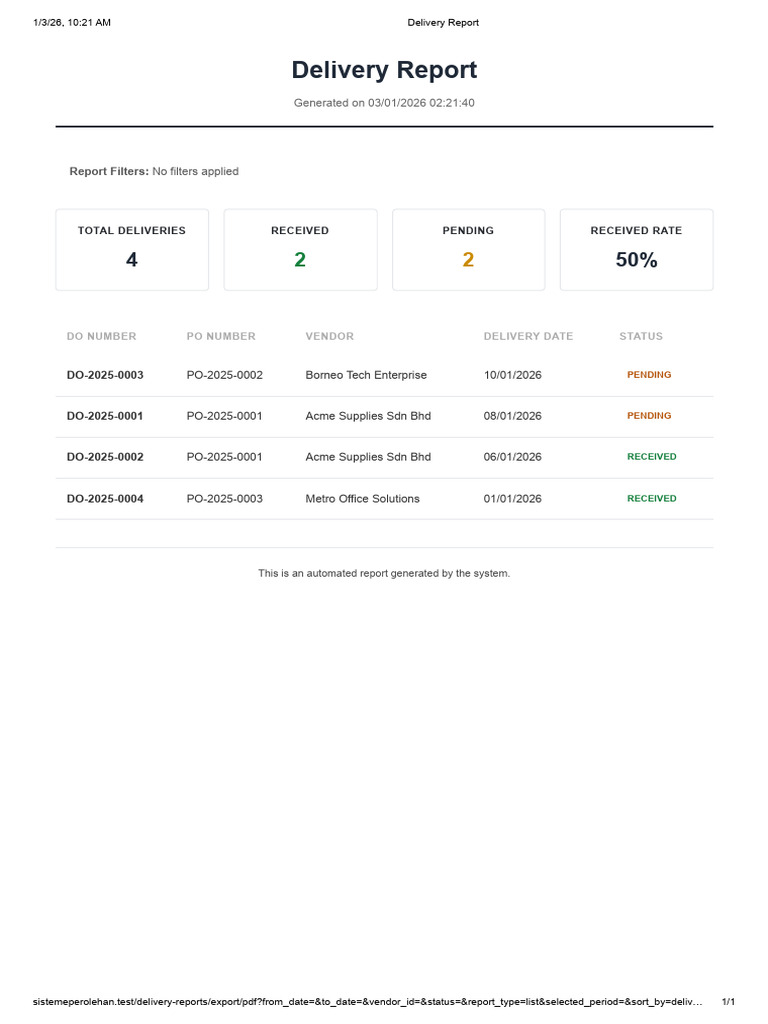Click the print timestamp '1/3/26, 10:21 AM'
This screenshot has width=768, height=1024.
(72, 22)
